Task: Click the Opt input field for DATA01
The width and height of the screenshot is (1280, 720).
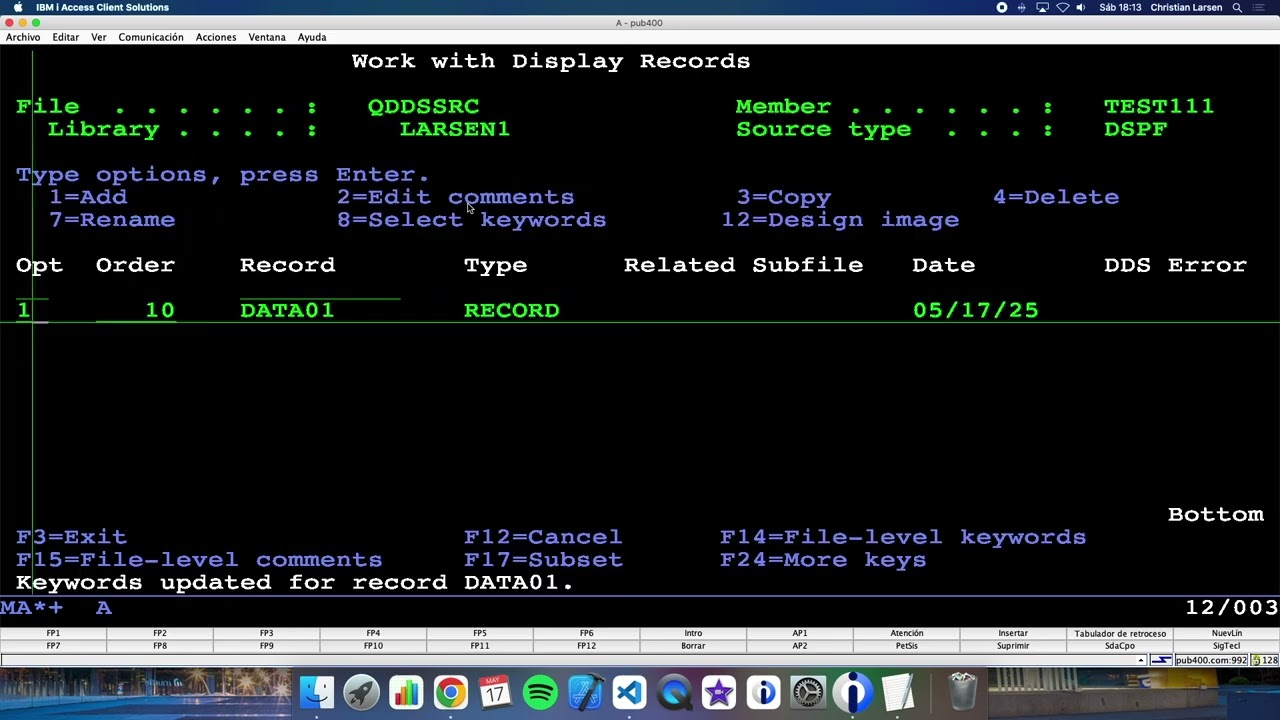Action: (31, 310)
